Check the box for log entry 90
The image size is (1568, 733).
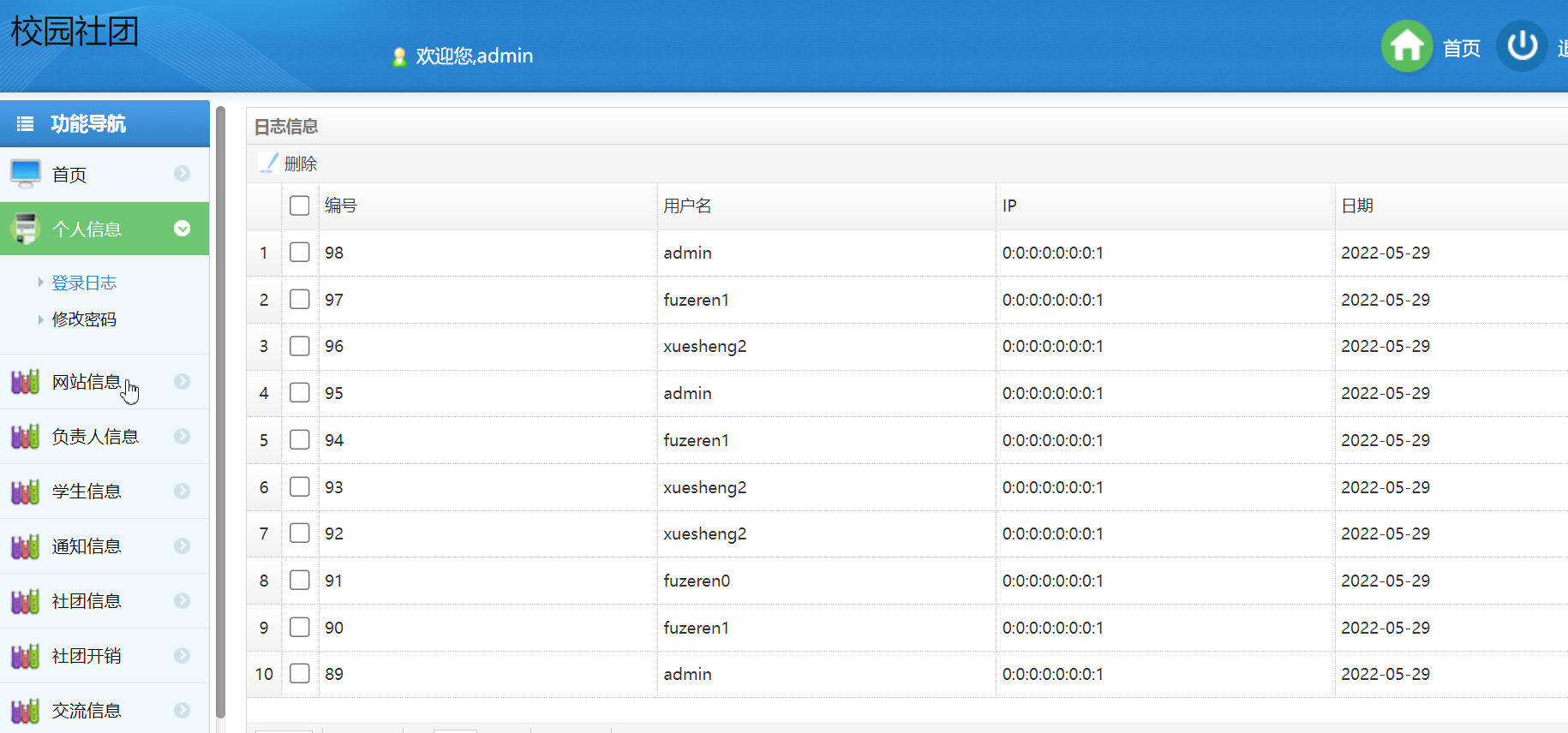point(299,627)
